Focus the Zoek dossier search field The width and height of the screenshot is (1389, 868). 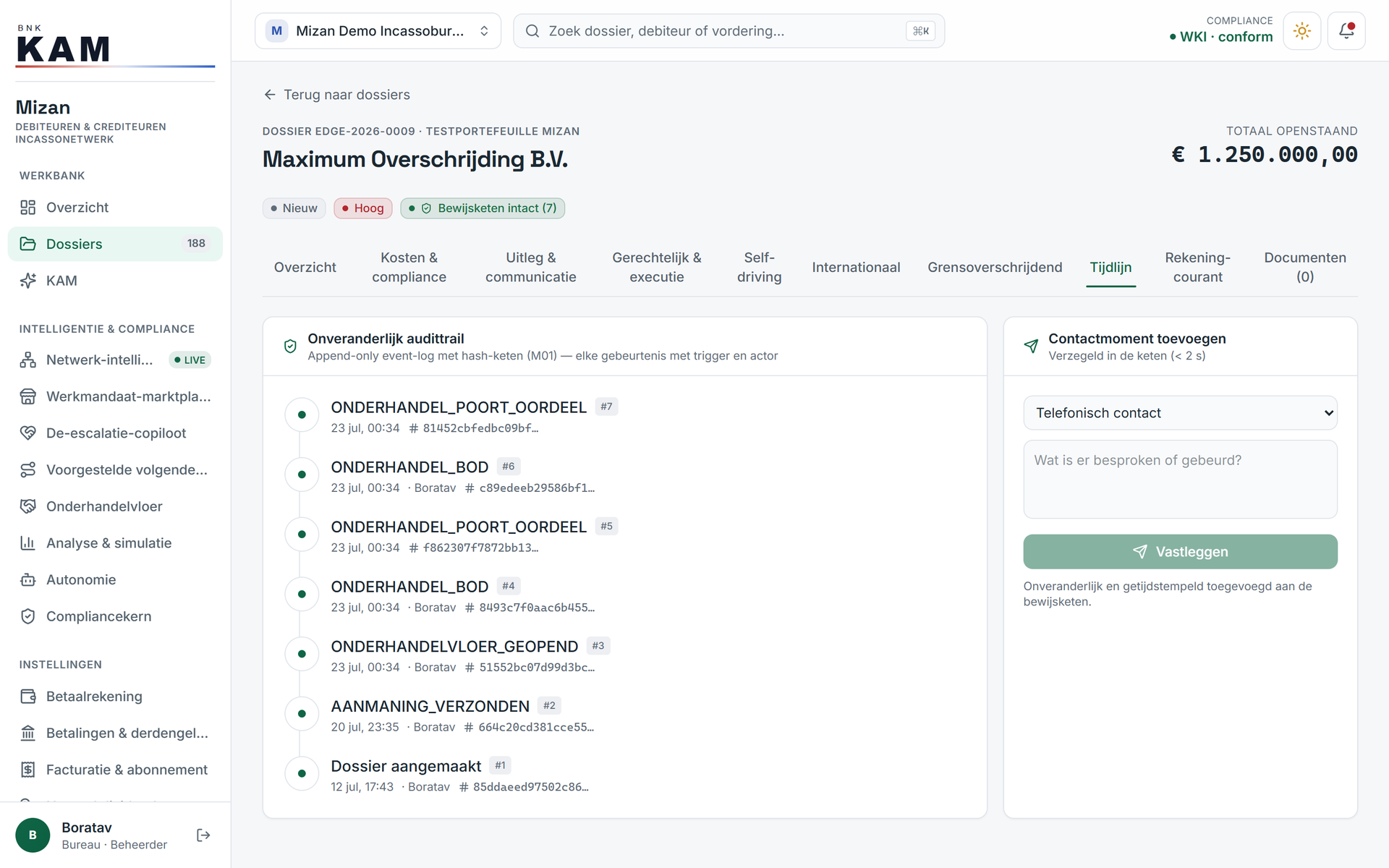click(729, 31)
